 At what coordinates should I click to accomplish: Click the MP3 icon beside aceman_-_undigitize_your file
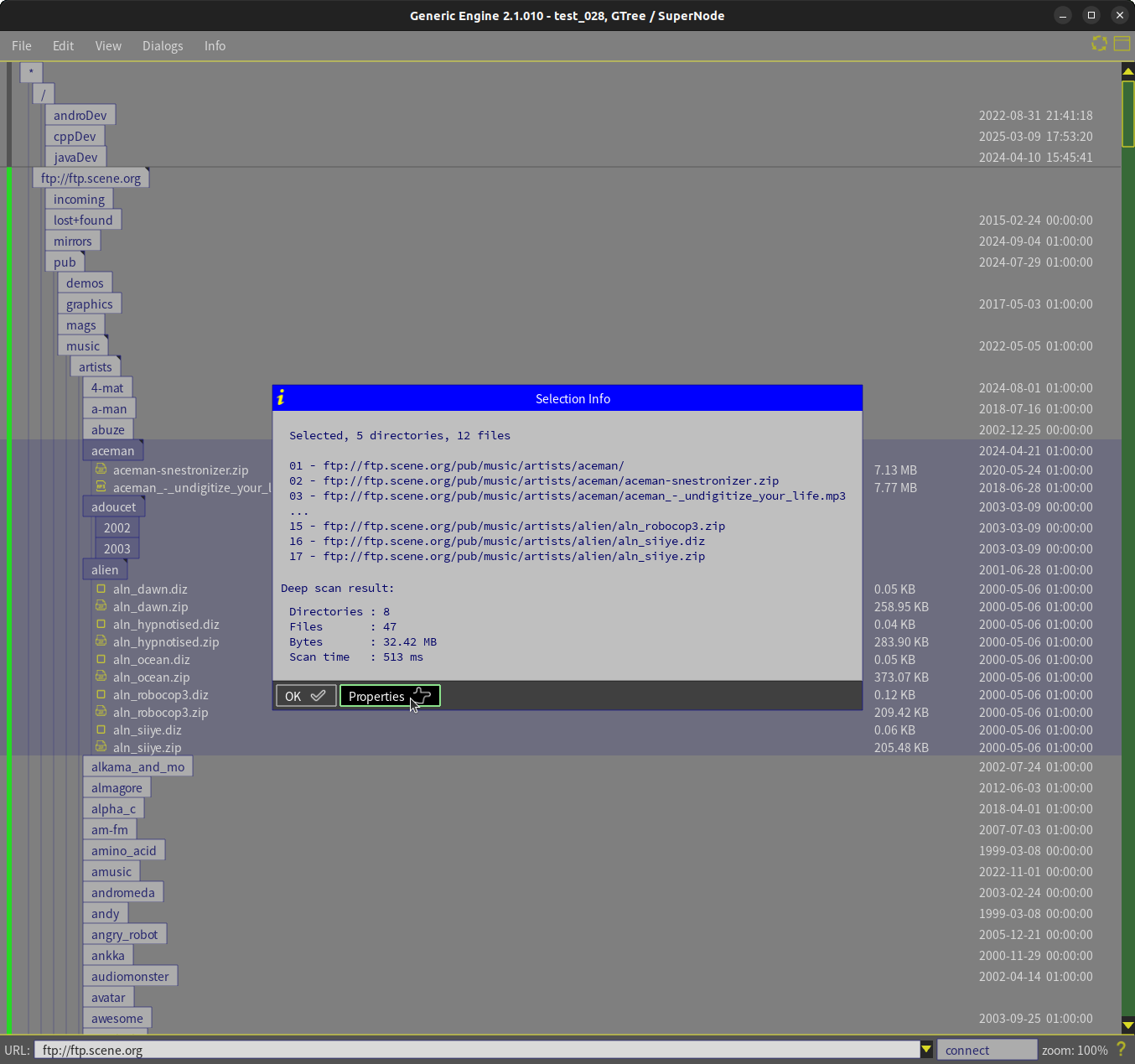[x=101, y=487]
